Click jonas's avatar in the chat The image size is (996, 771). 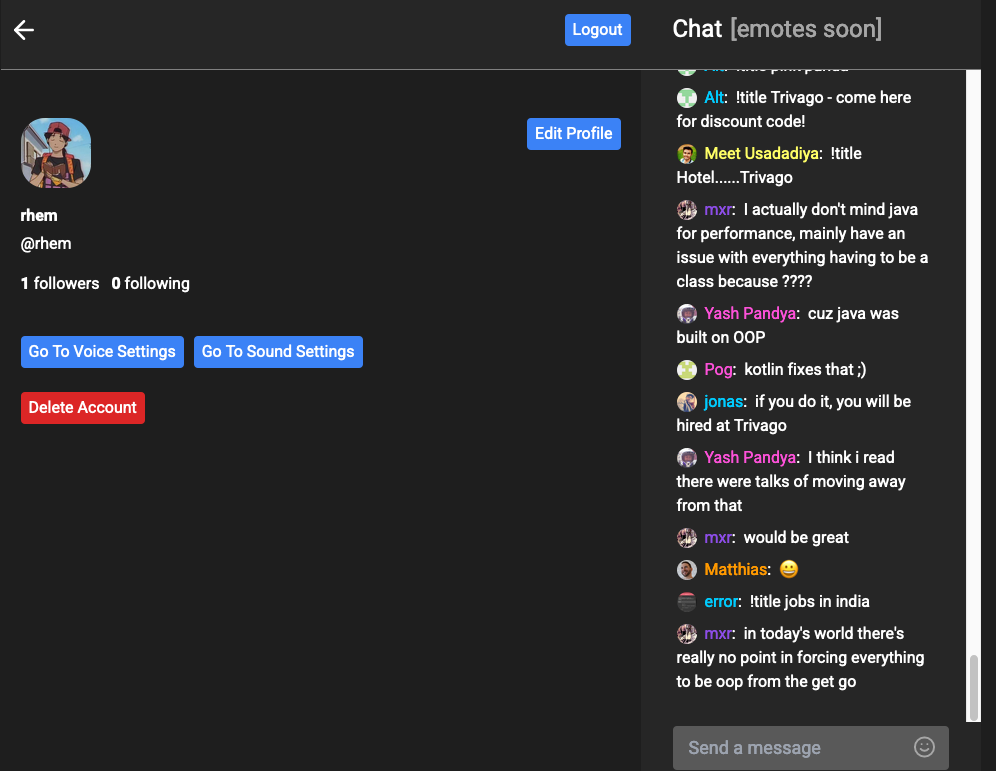pos(687,401)
